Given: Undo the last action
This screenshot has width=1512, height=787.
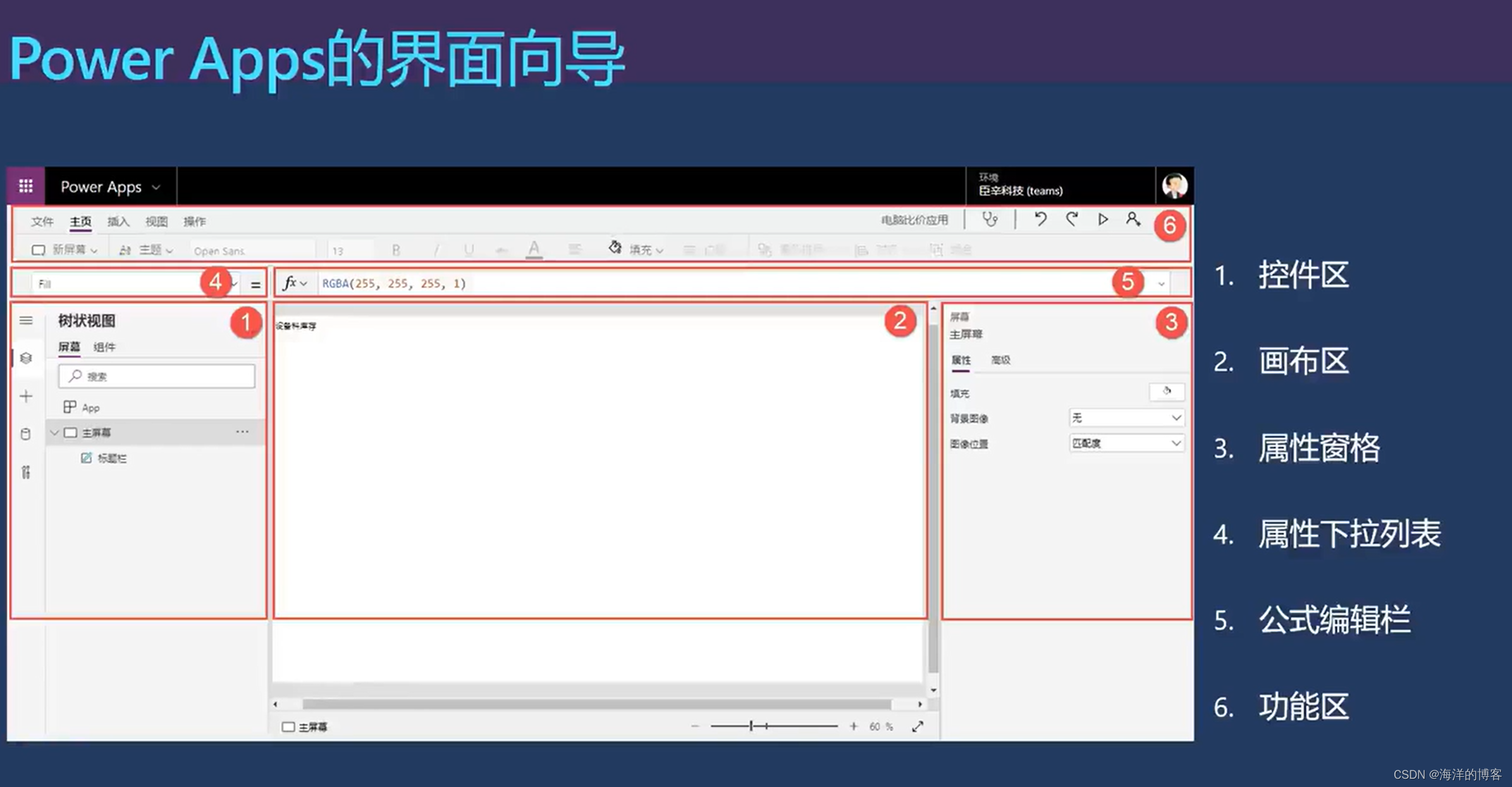Looking at the screenshot, I should (x=1040, y=219).
